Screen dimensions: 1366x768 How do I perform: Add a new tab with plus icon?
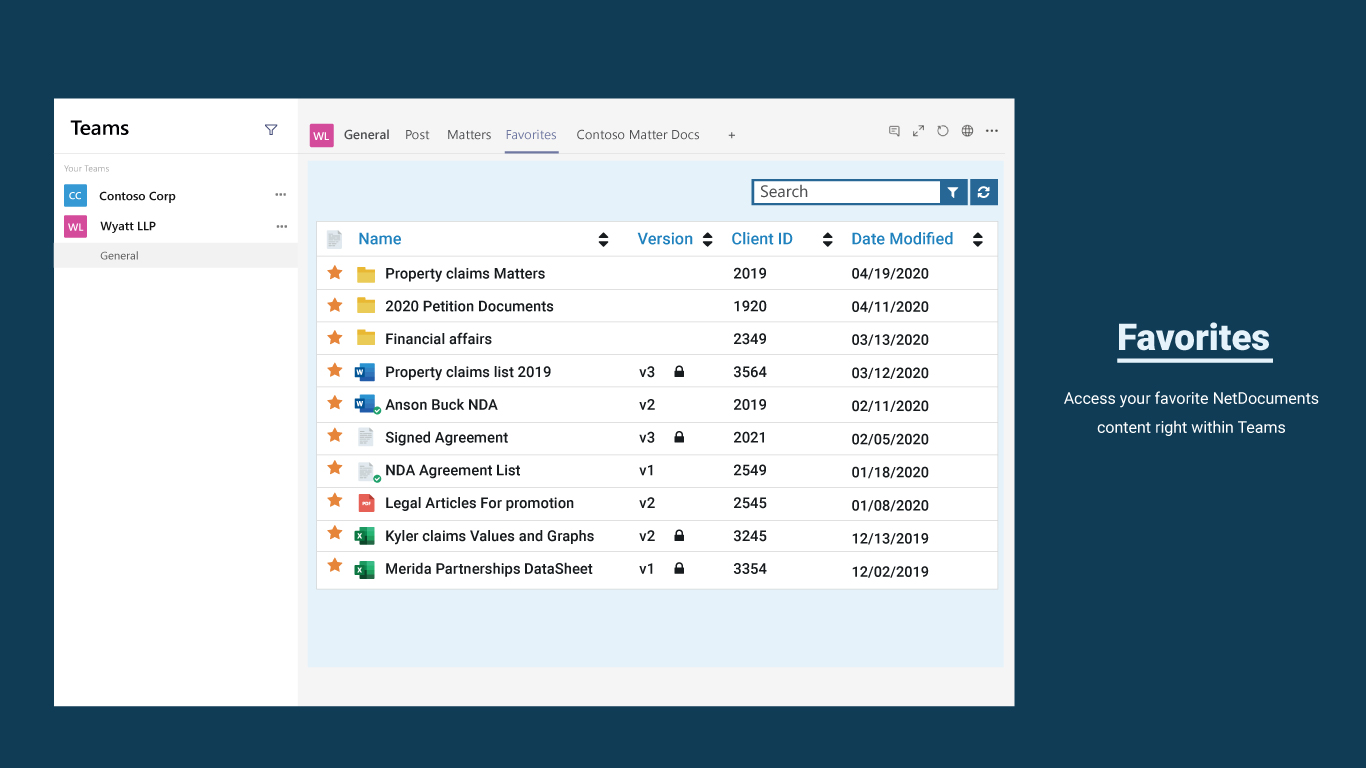(x=732, y=135)
